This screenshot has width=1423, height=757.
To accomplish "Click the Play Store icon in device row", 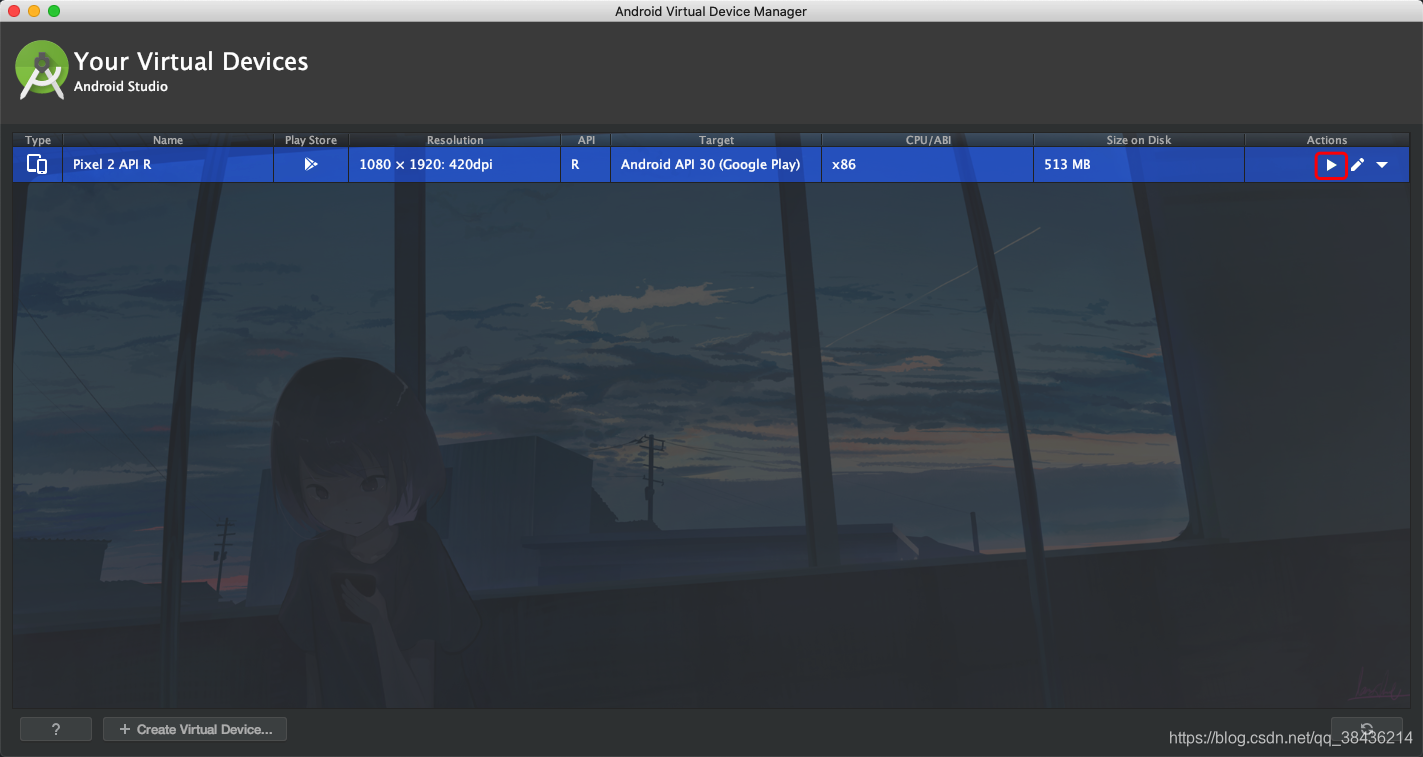I will click(x=311, y=164).
